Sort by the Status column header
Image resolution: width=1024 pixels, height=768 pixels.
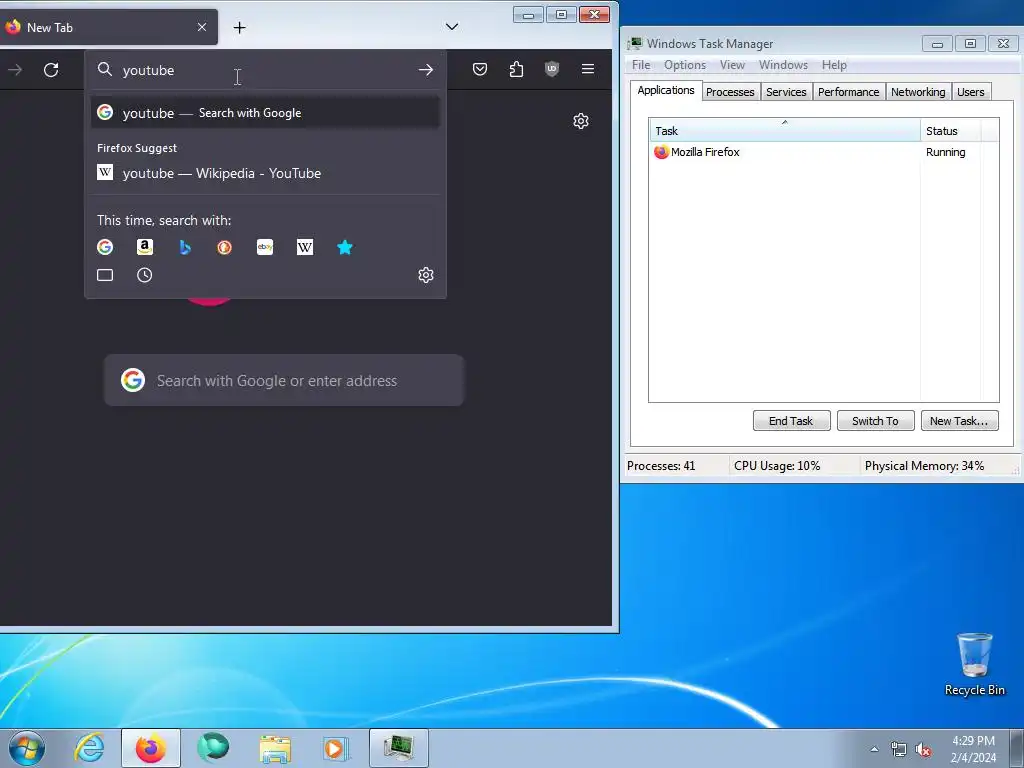coord(950,131)
